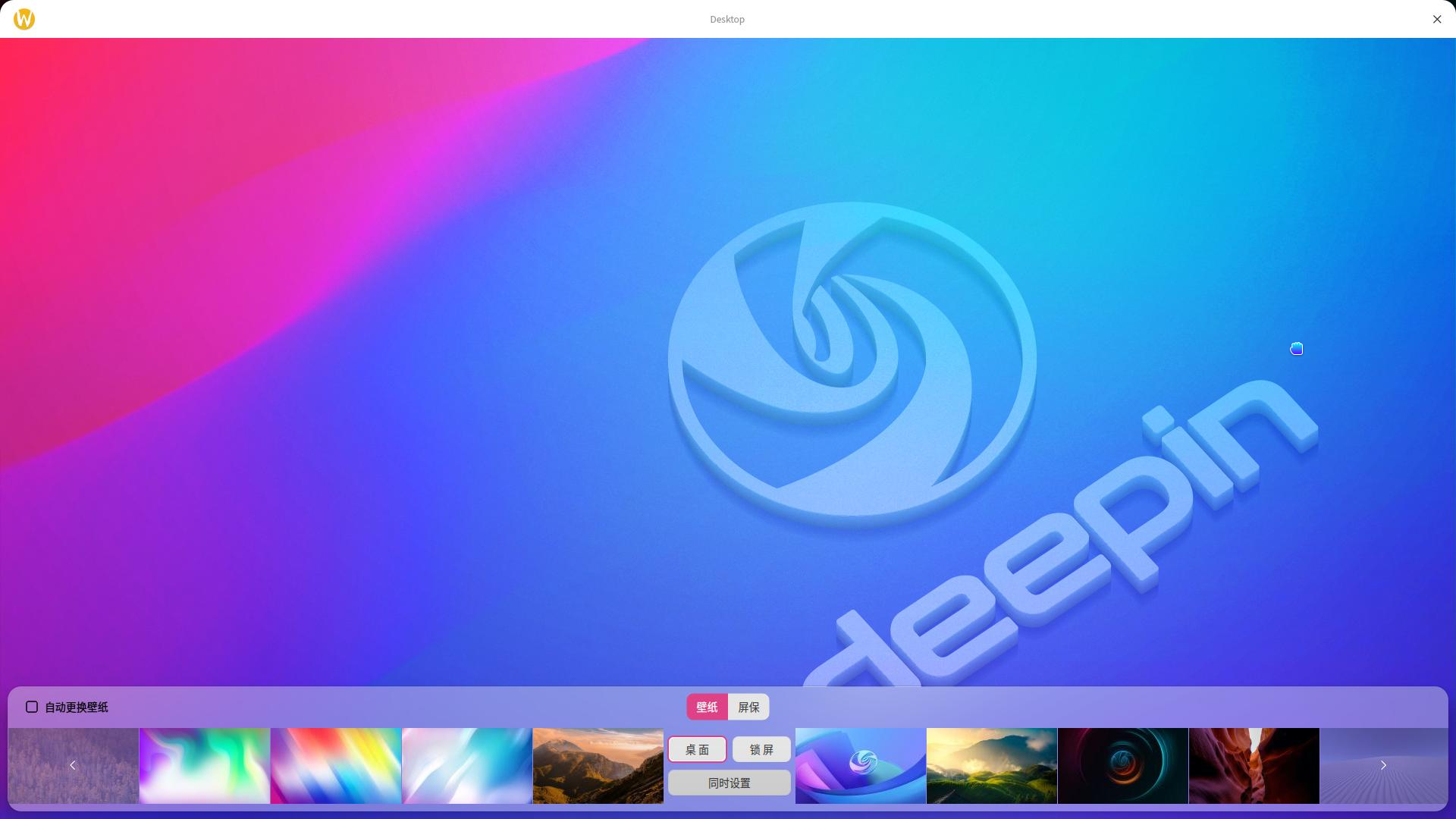Select the rainbow diagonal stripes wallpaper
1456x819 pixels.
(x=335, y=765)
